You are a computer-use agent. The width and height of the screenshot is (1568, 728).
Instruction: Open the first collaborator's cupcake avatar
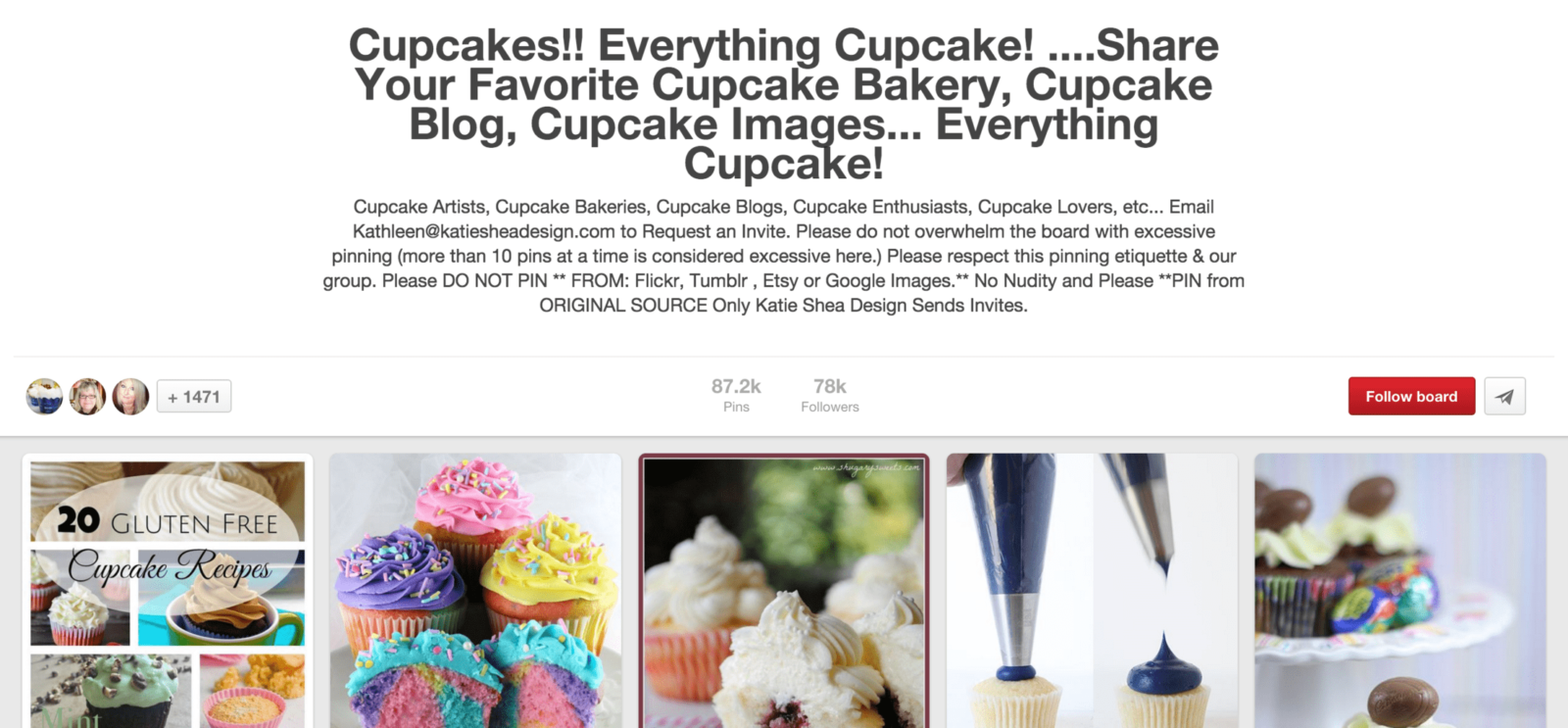pos(44,396)
